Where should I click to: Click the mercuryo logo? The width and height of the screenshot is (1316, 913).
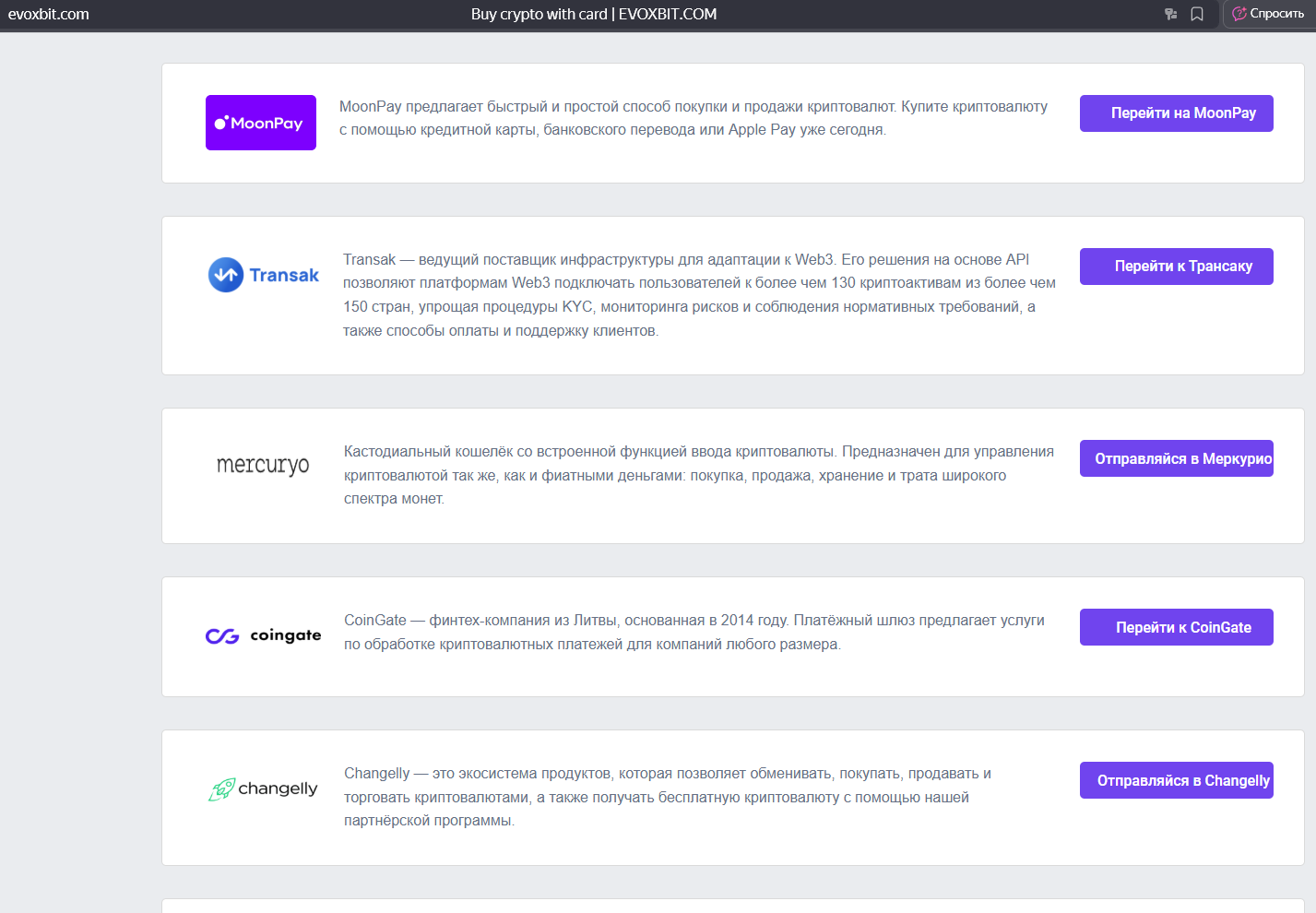263,465
